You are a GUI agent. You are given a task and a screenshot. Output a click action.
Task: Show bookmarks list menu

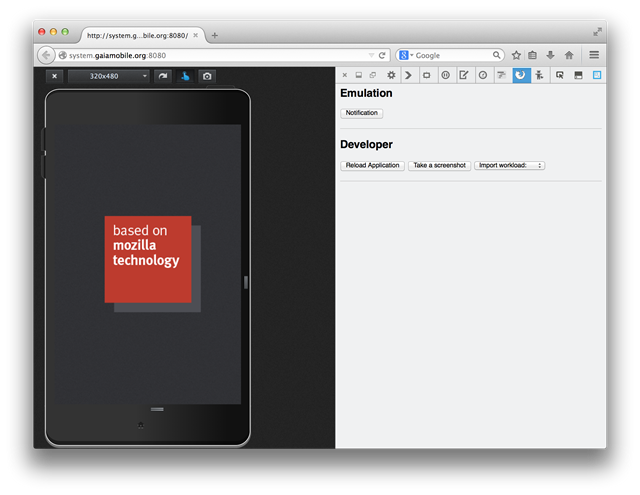click(x=532, y=55)
